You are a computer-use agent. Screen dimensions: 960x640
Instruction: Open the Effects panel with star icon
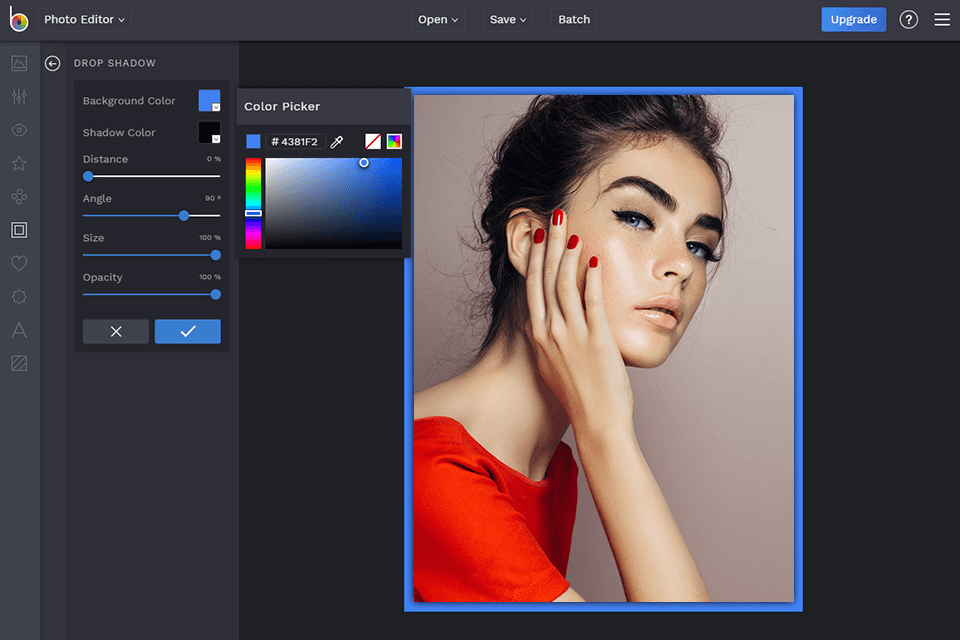[18, 163]
